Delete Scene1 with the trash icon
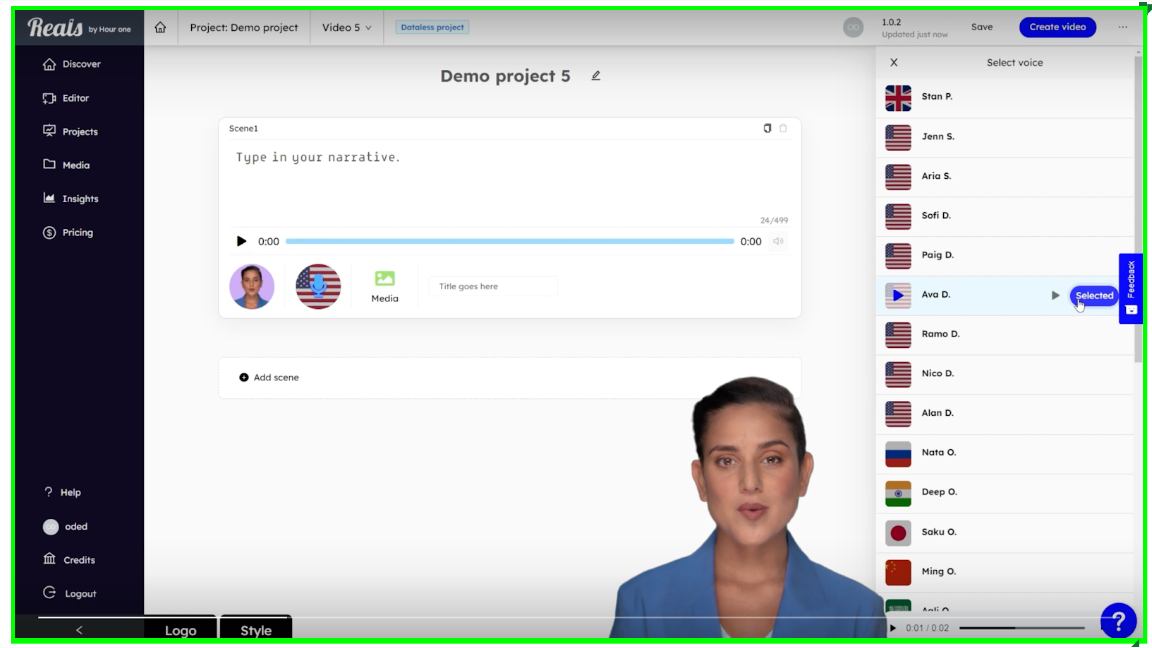 (x=783, y=128)
